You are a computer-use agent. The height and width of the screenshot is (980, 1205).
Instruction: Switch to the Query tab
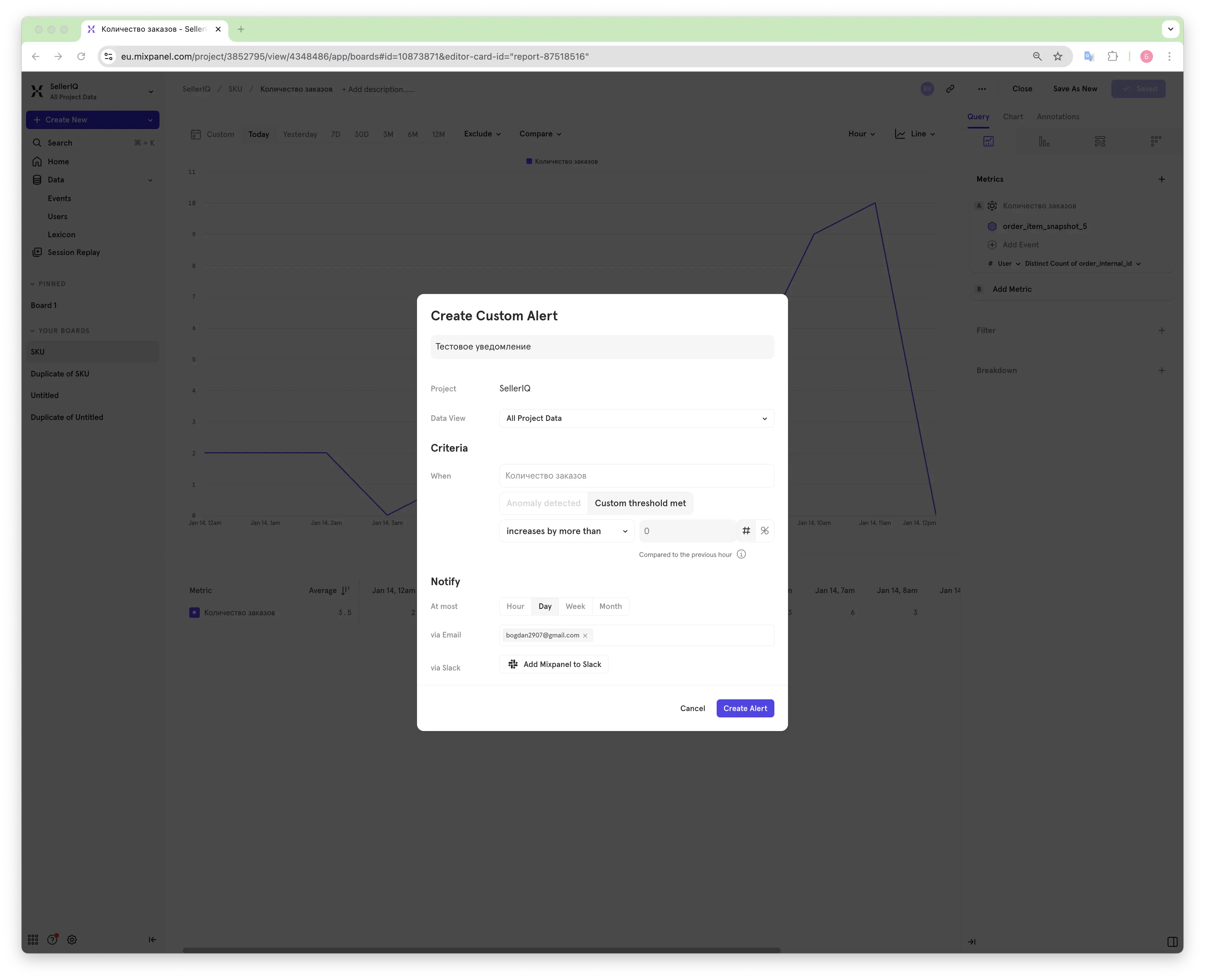point(978,117)
